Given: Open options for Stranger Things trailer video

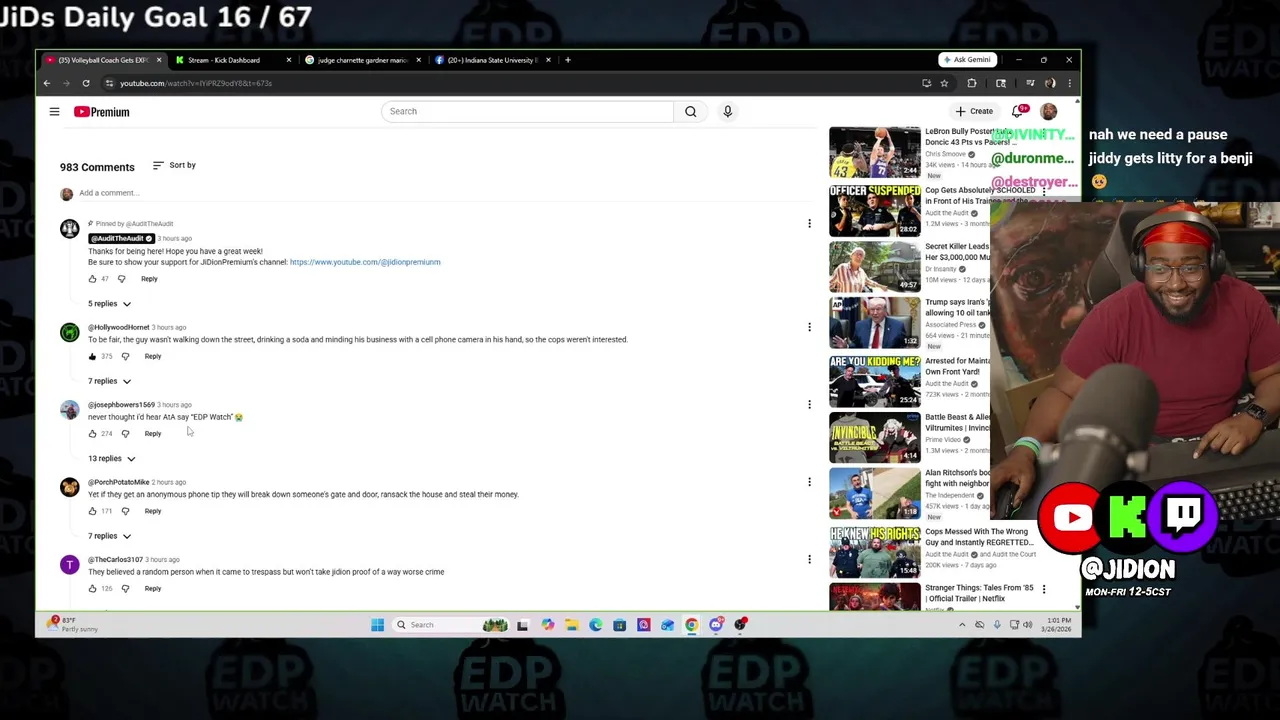Looking at the screenshot, I should tap(1043, 589).
